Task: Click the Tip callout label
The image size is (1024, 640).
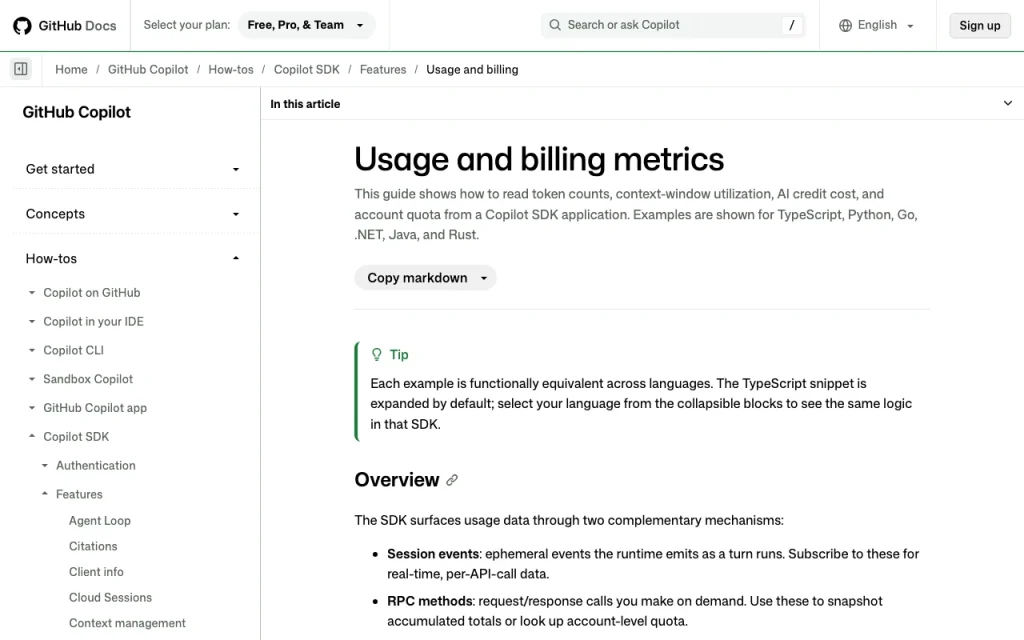Action: tap(399, 355)
